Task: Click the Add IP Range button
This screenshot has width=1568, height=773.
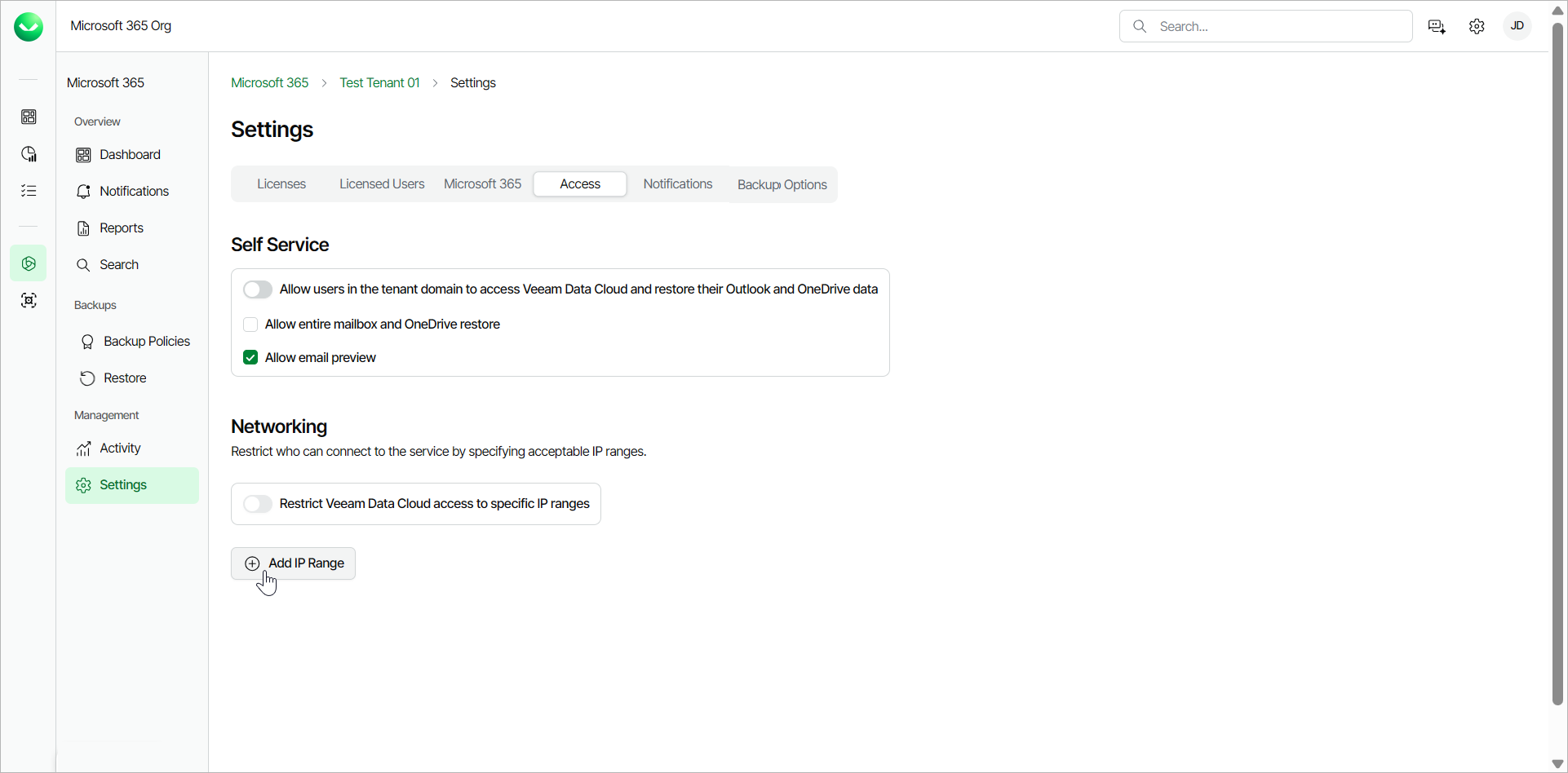Action: click(x=294, y=563)
